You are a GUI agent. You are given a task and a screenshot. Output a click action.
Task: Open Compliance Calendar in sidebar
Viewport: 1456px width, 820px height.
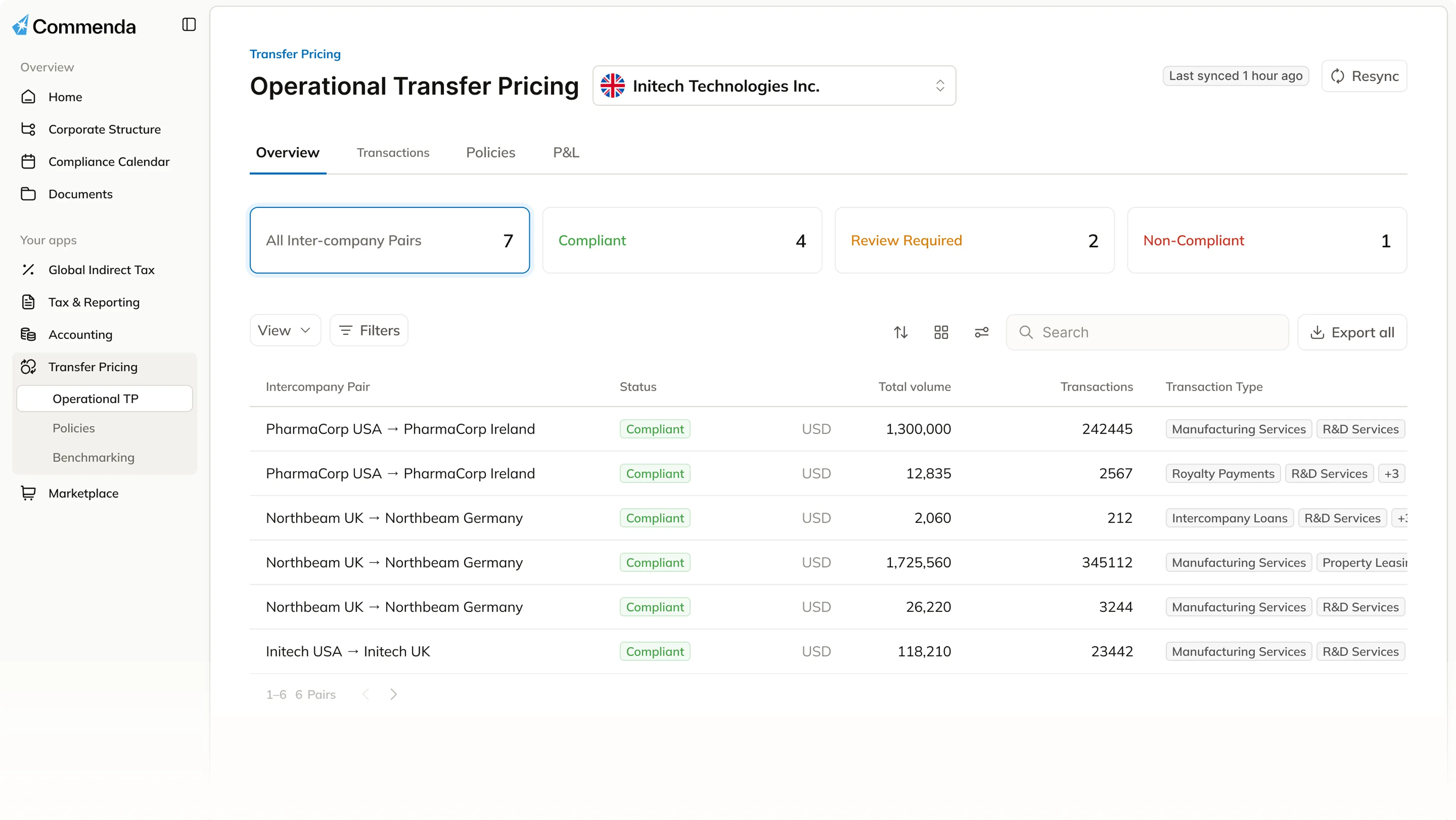coord(109,162)
